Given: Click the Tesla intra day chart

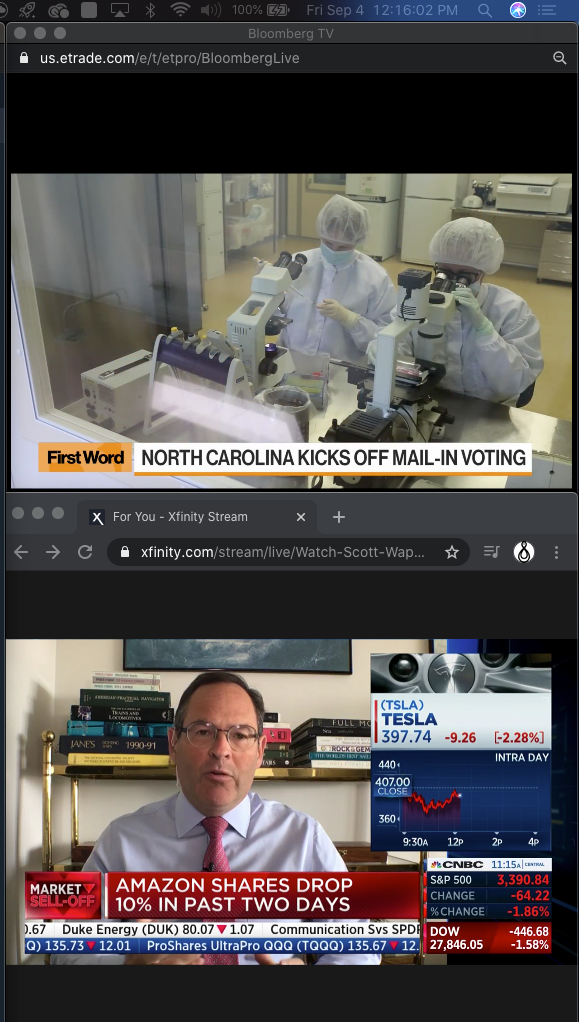Looking at the screenshot, I should [461, 799].
